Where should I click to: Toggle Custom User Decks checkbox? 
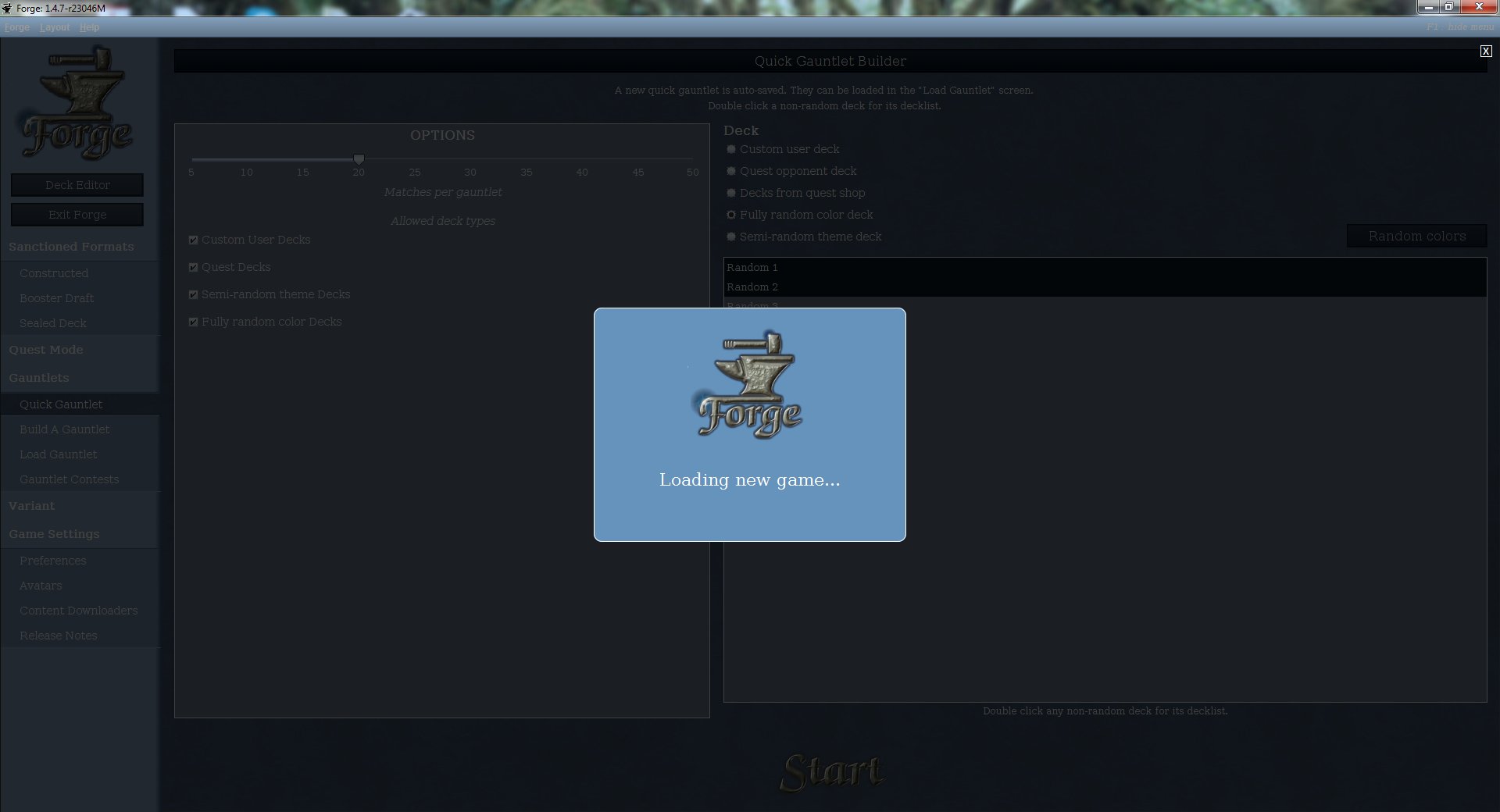(x=193, y=240)
